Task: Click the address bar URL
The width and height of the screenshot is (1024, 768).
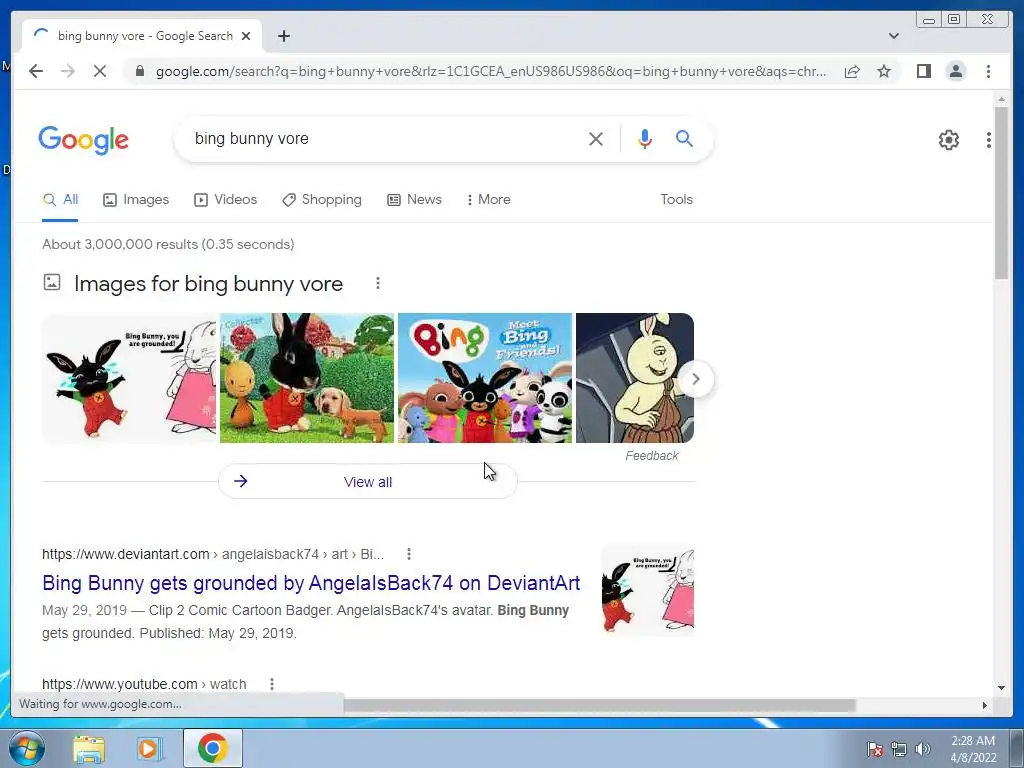Action: coord(491,71)
